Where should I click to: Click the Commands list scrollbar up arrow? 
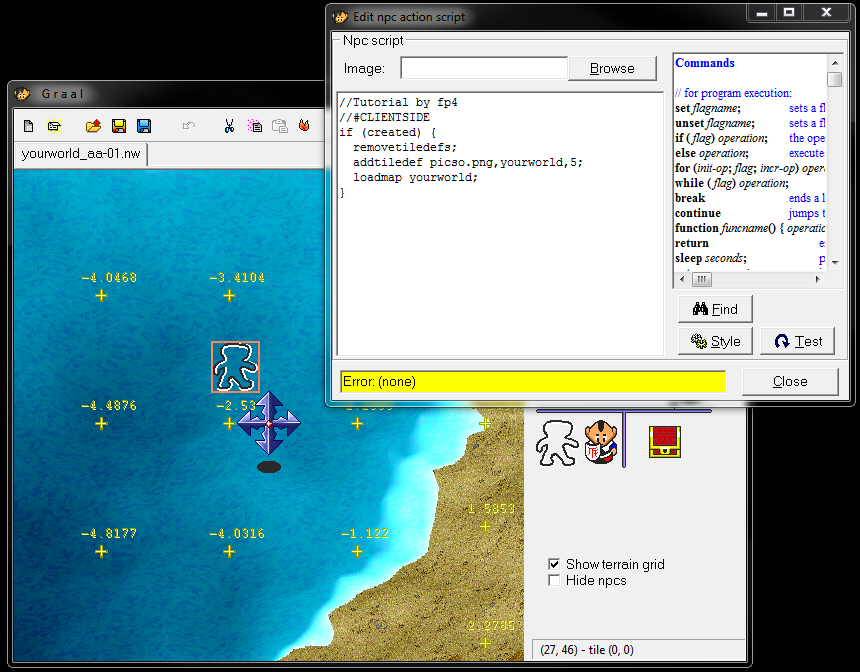834,63
